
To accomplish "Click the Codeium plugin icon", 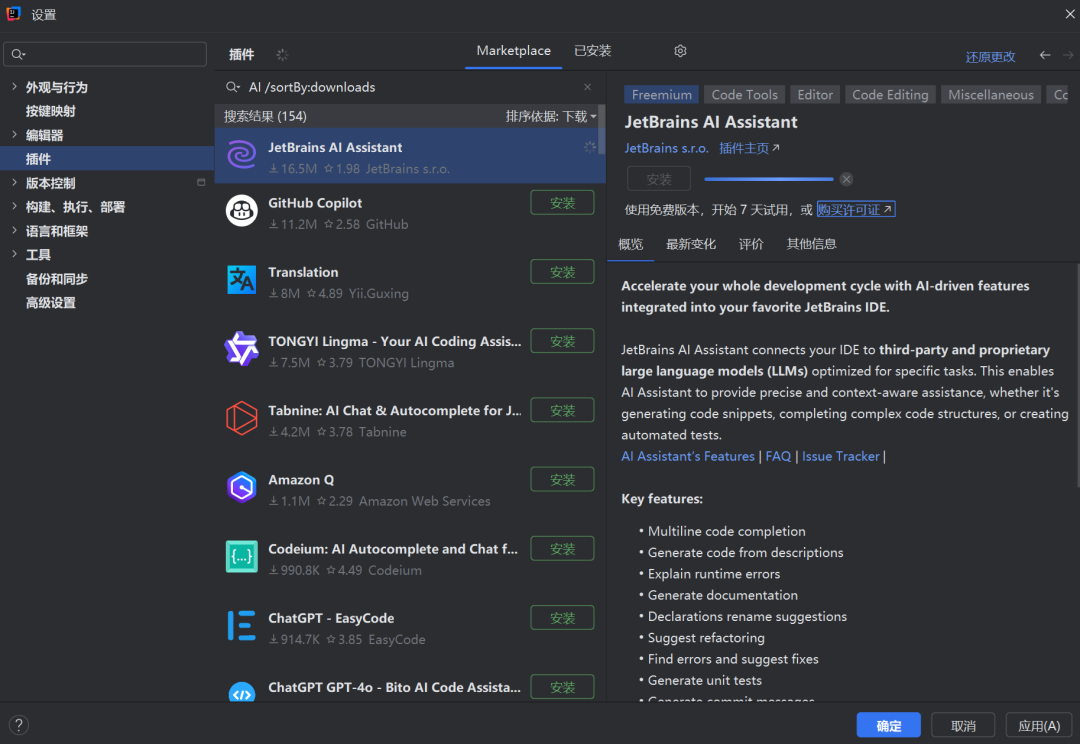I will click(x=242, y=557).
